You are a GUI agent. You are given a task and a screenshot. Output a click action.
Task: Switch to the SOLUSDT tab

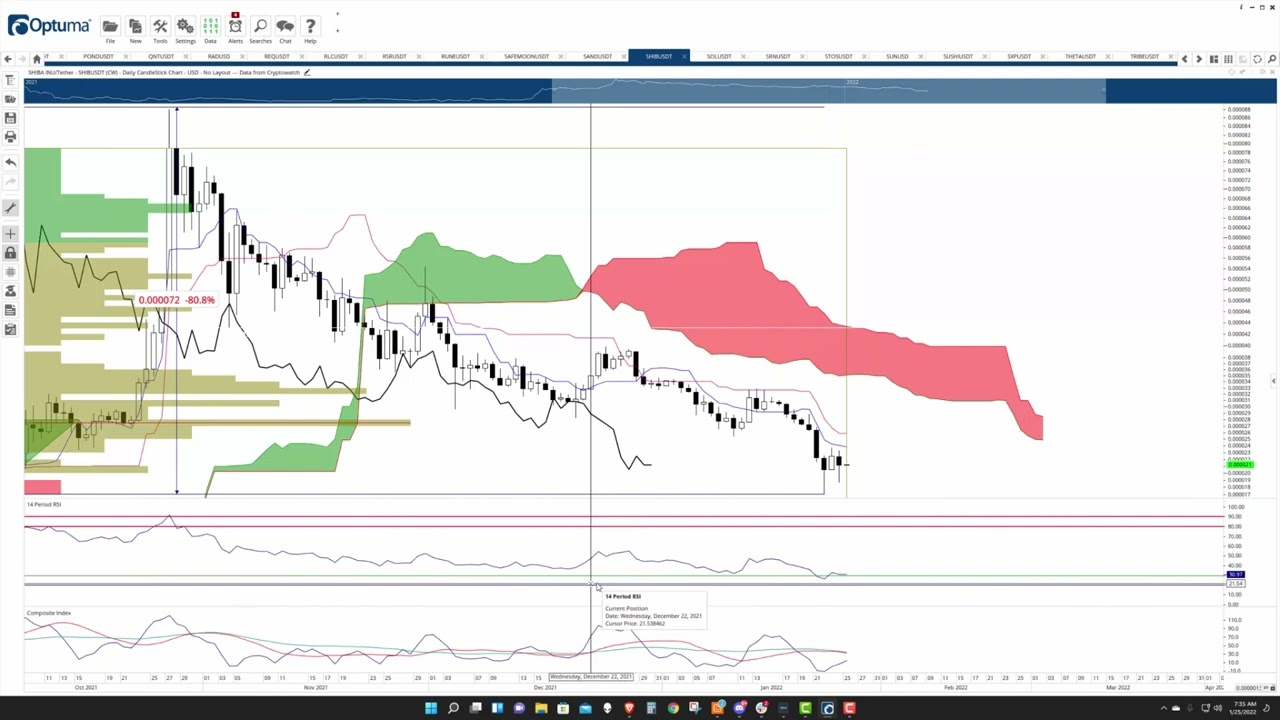[718, 57]
